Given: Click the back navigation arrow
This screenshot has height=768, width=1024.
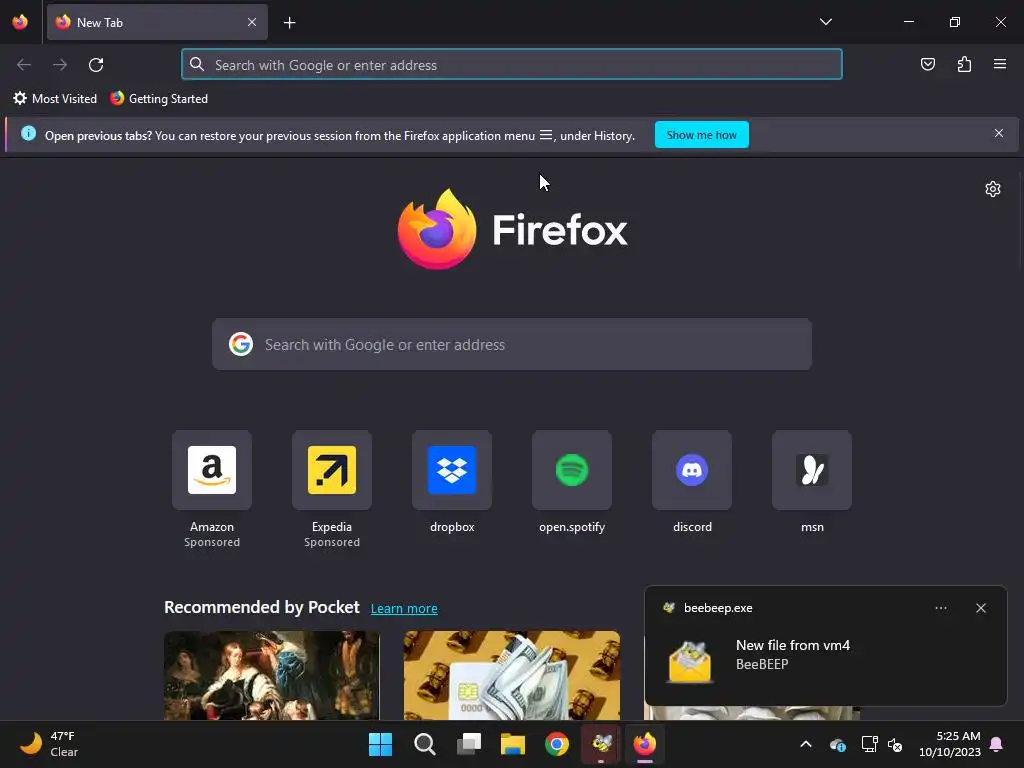Looking at the screenshot, I should click(x=24, y=65).
